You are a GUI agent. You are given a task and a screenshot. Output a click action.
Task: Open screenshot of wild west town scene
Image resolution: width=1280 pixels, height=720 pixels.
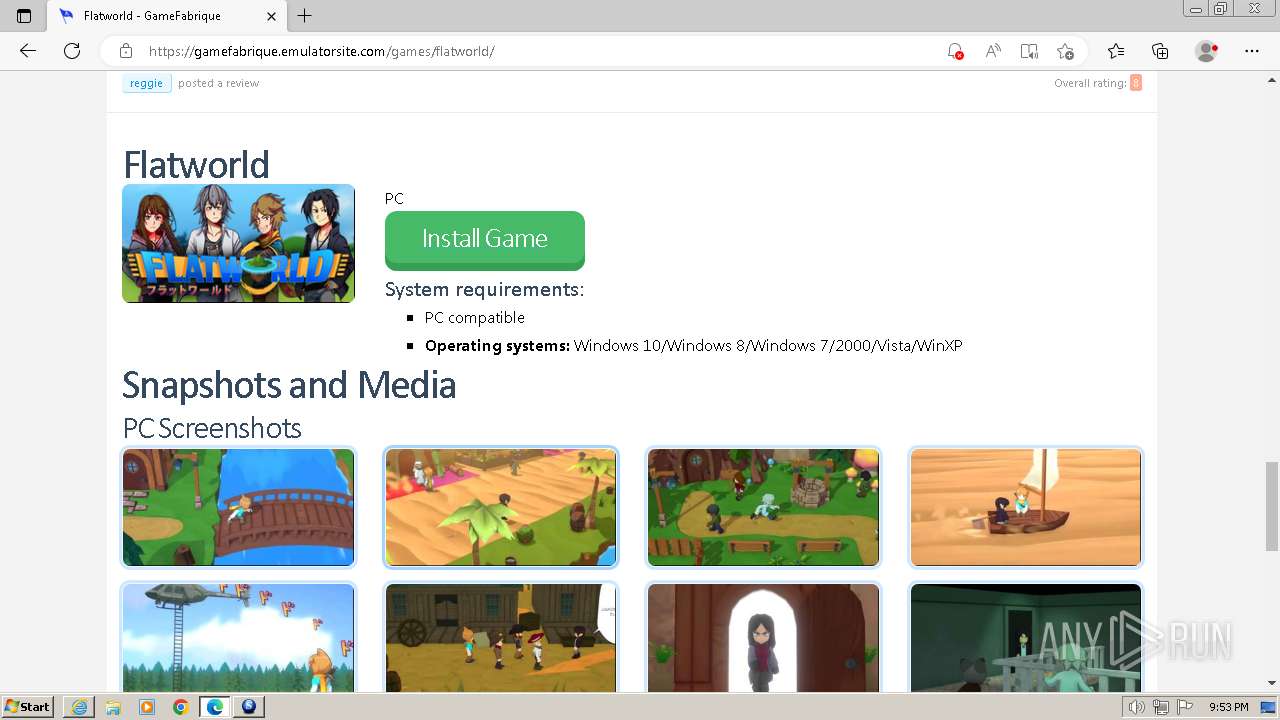pos(501,637)
